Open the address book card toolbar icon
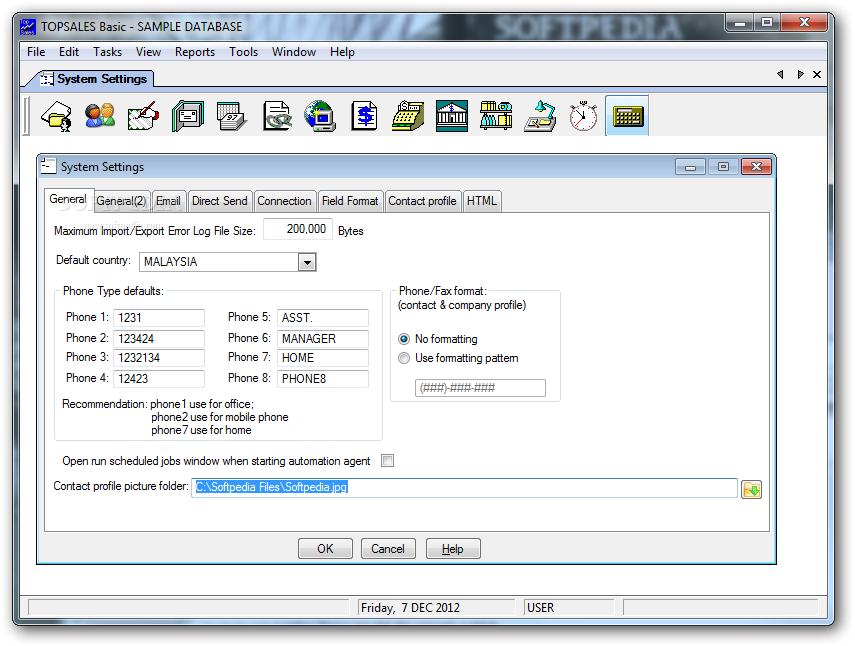 point(187,116)
